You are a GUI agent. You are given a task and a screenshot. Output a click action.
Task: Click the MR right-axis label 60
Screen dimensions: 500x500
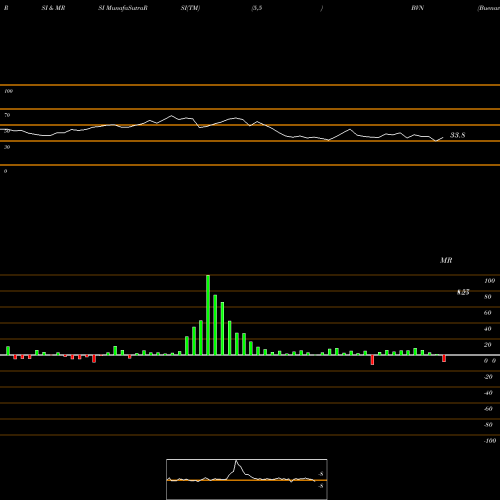(488, 313)
